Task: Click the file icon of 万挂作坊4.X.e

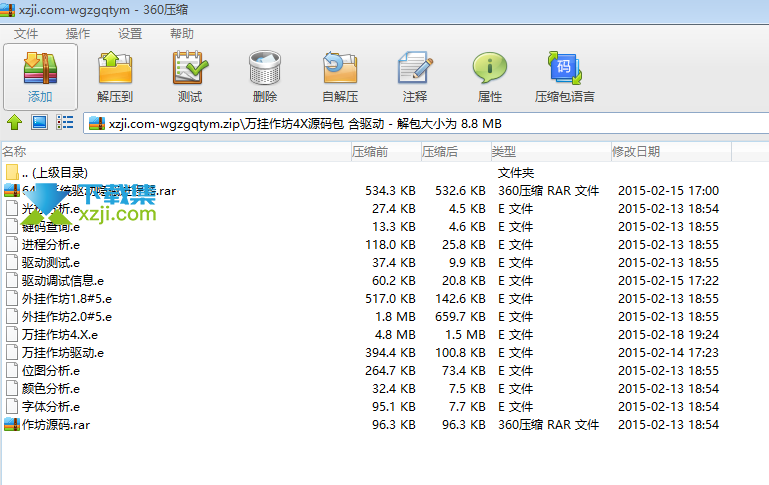Action: [12, 335]
